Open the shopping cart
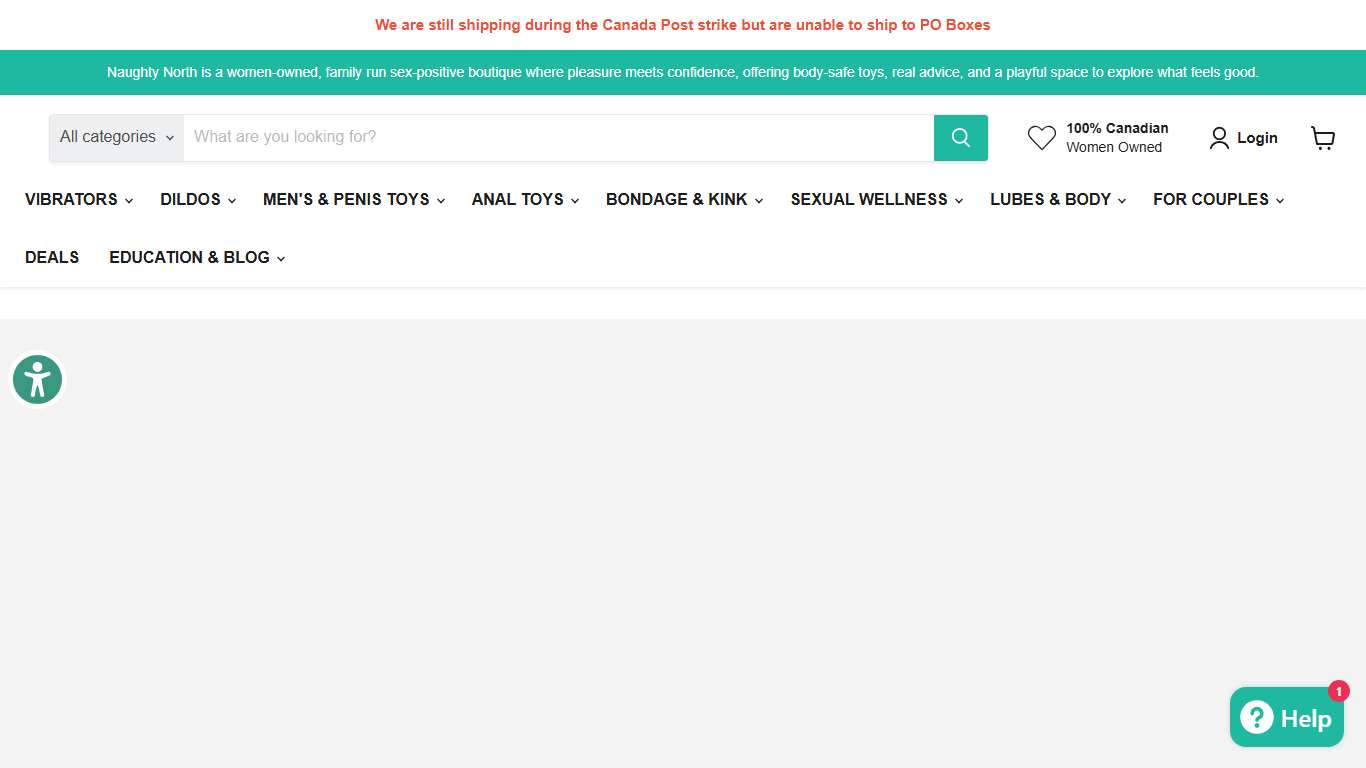Screen dimensions: 1366x768 (1322, 138)
